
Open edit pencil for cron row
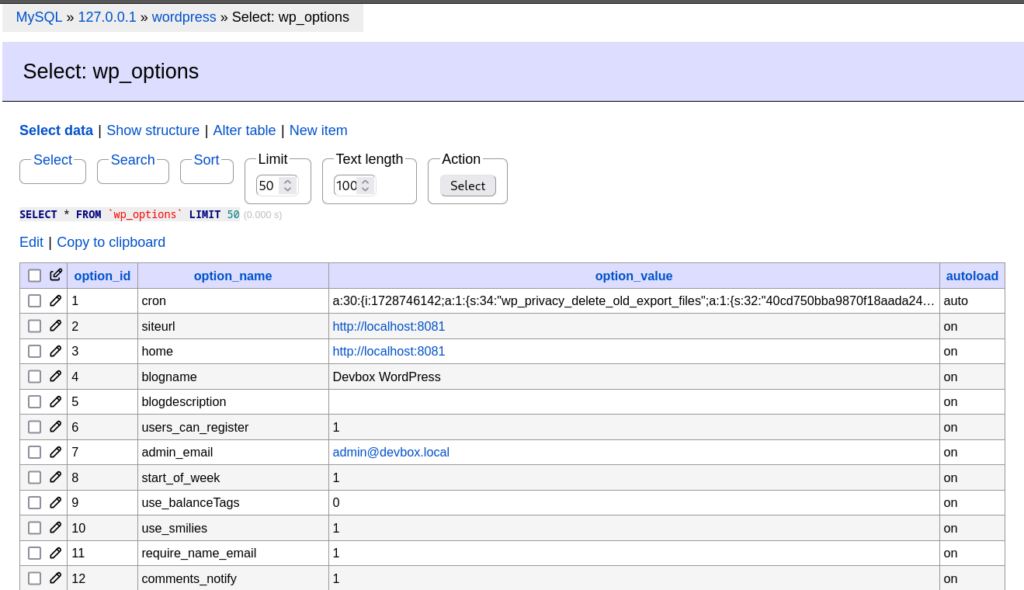(55, 301)
